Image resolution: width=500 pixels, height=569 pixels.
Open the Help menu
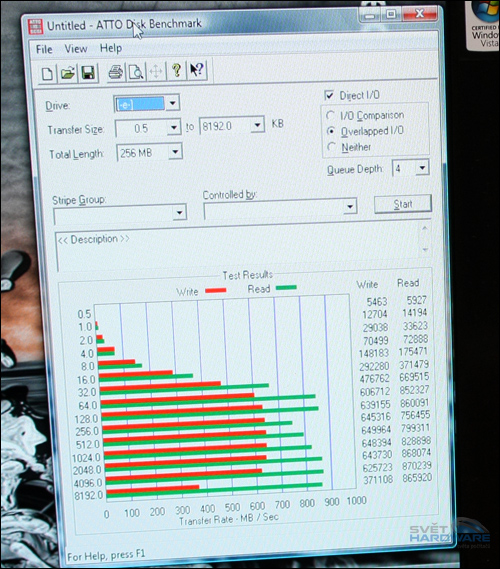[x=111, y=48]
